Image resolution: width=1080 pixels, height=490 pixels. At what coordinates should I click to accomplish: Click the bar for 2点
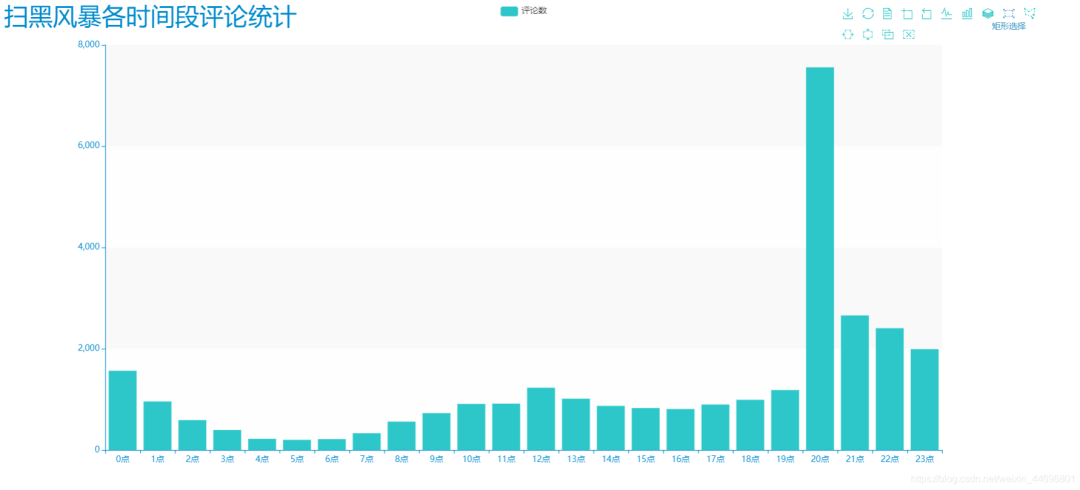[x=192, y=435]
